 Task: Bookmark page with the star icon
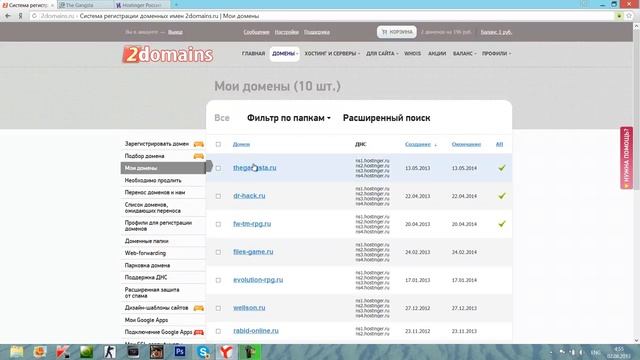(x=629, y=16)
